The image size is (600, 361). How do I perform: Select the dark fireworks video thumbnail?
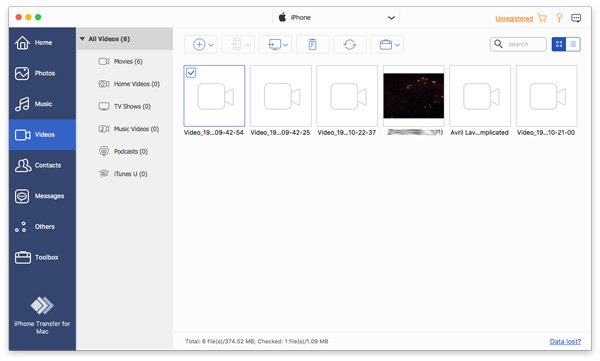[414, 96]
